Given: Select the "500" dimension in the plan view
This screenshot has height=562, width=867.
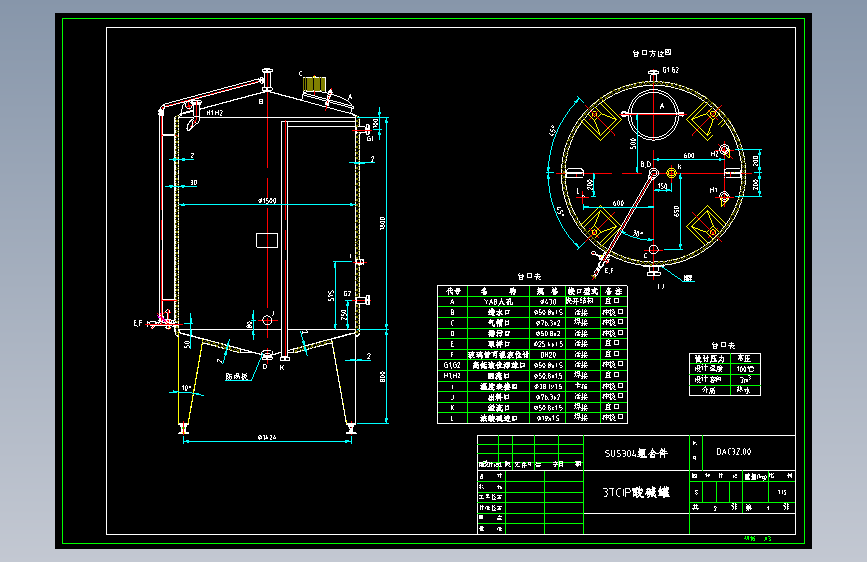Looking at the screenshot, I should click(x=633, y=143).
